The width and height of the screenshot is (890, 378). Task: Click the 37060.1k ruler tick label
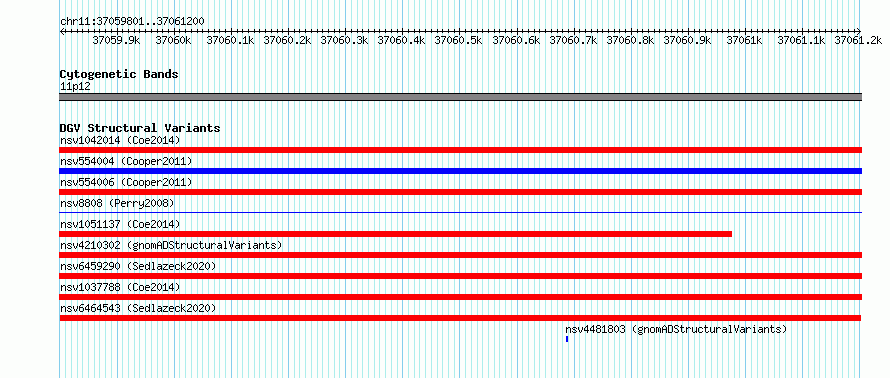tap(231, 40)
